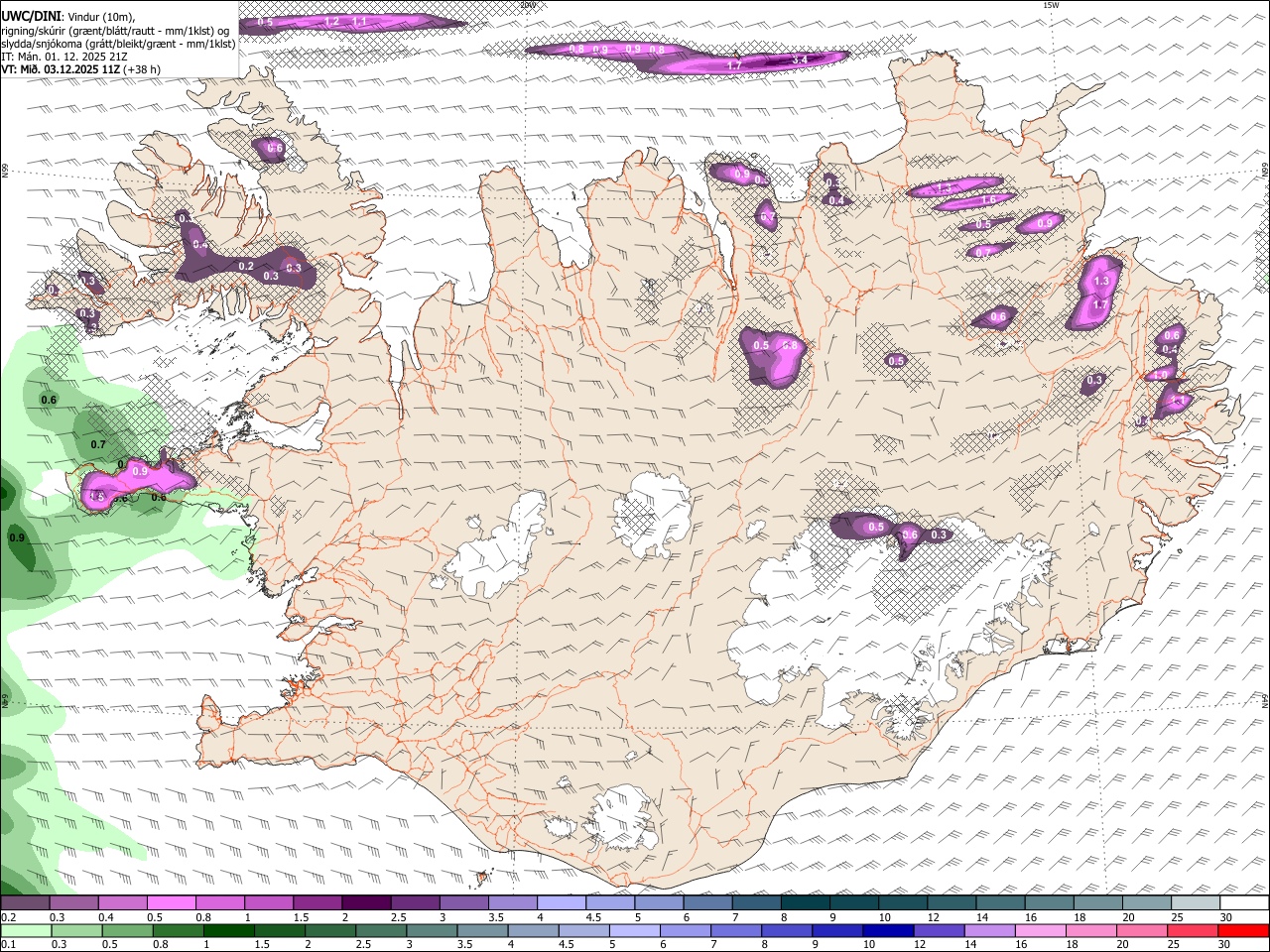Click lower legend swatch between 2.5 and 3
1270x952 pixels.
tap(381, 930)
